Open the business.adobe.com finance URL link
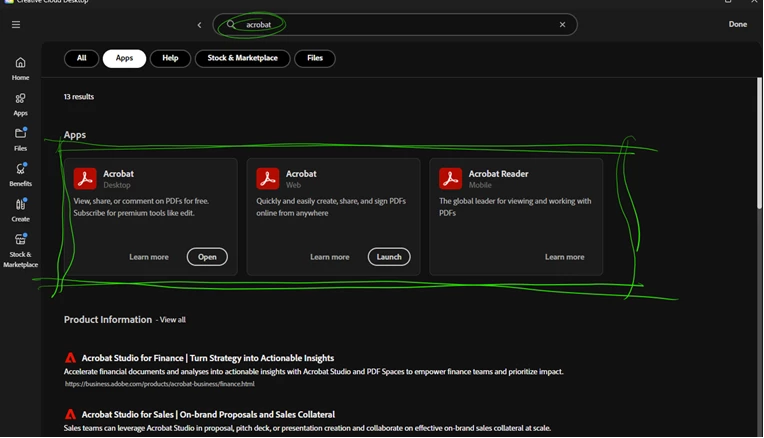Viewport: 764px width, 438px height. pos(160,384)
